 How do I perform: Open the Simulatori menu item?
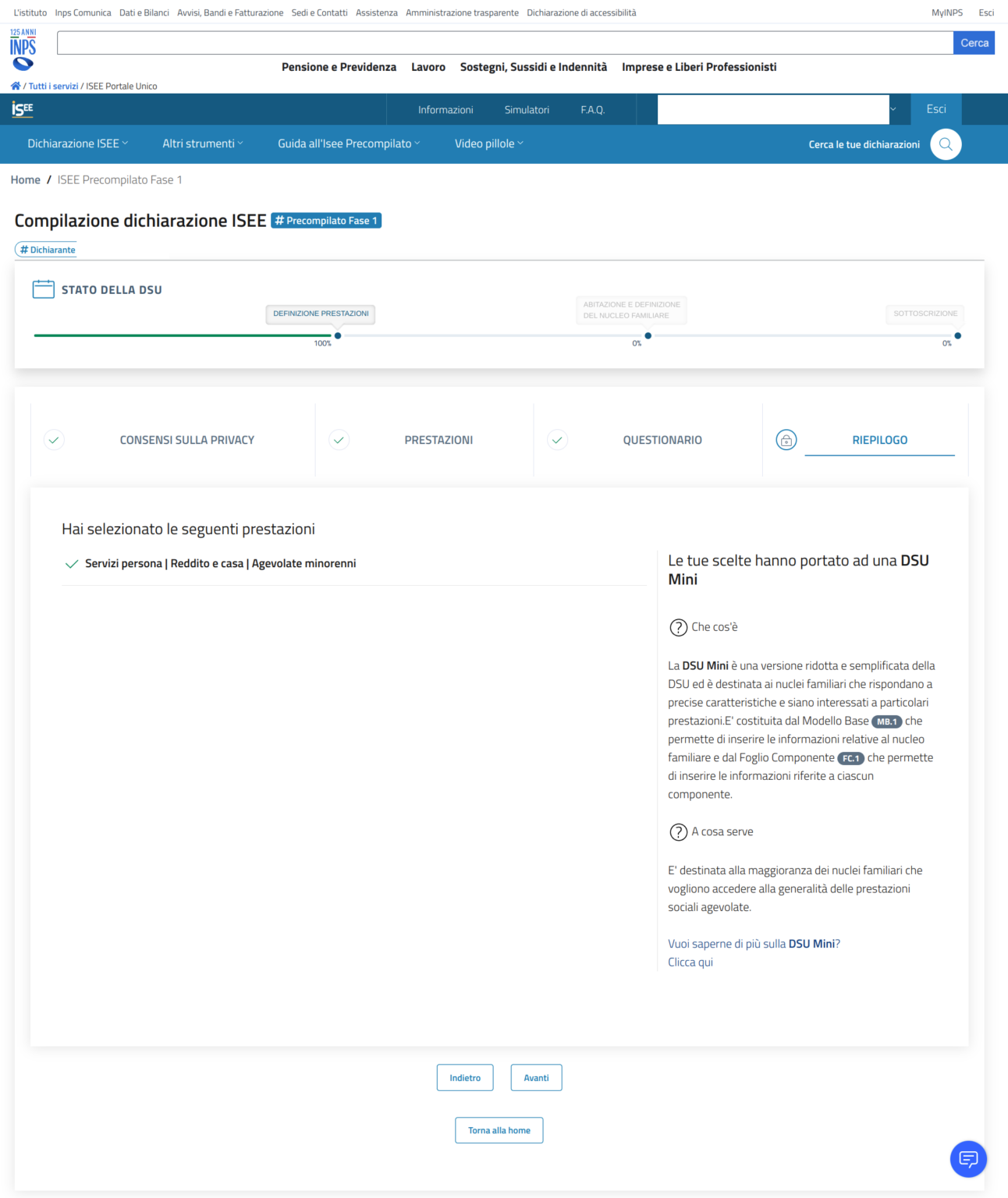point(527,110)
